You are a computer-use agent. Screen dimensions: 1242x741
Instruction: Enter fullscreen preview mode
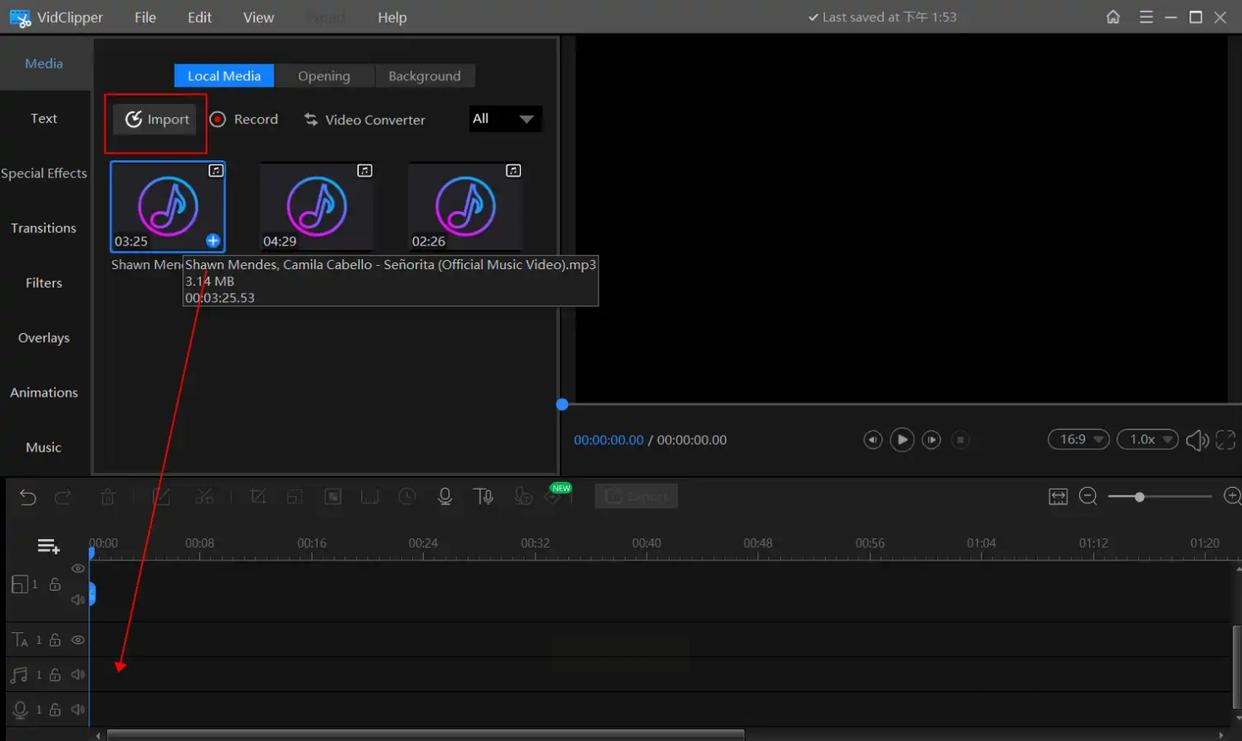[1226, 440]
